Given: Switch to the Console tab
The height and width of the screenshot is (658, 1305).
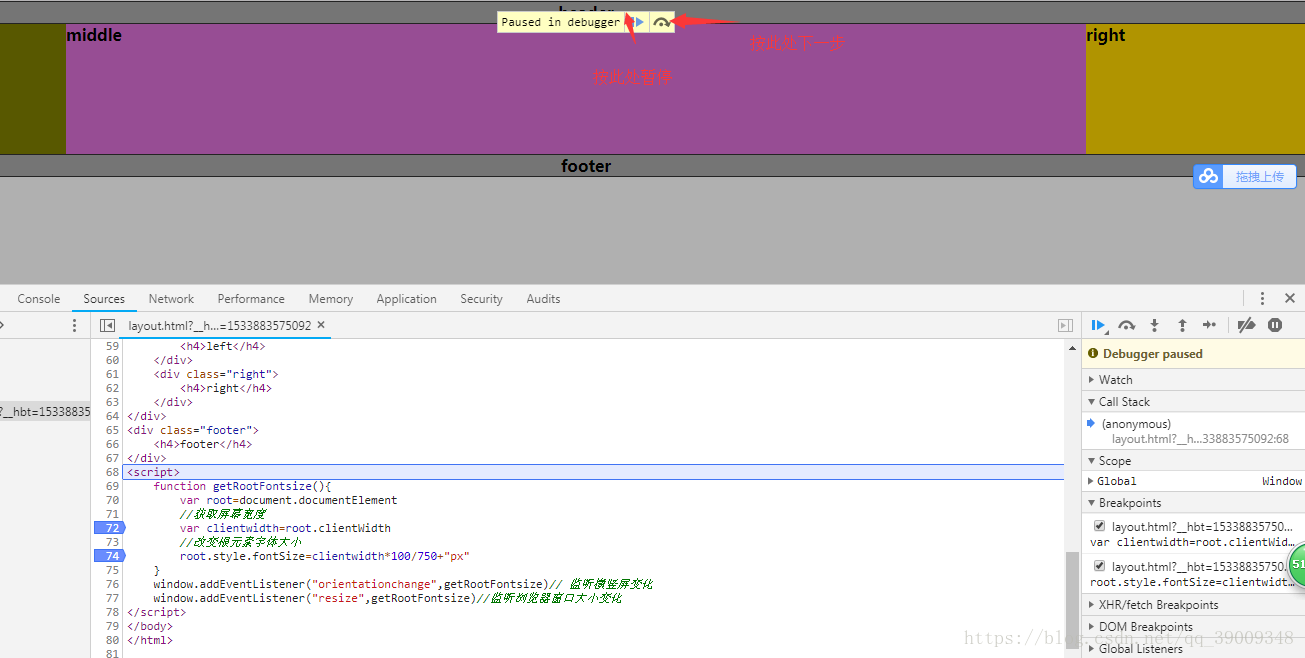Looking at the screenshot, I should [x=39, y=299].
